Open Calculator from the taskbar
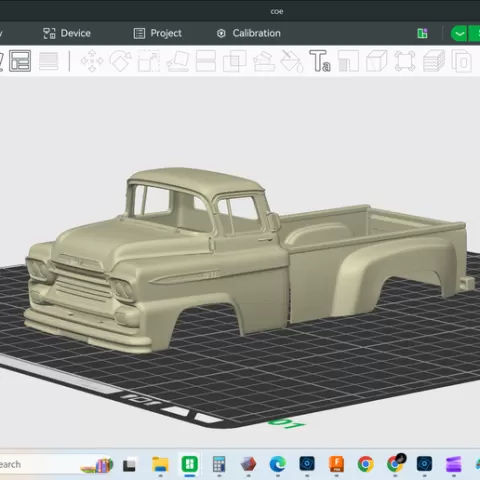 tap(219, 464)
